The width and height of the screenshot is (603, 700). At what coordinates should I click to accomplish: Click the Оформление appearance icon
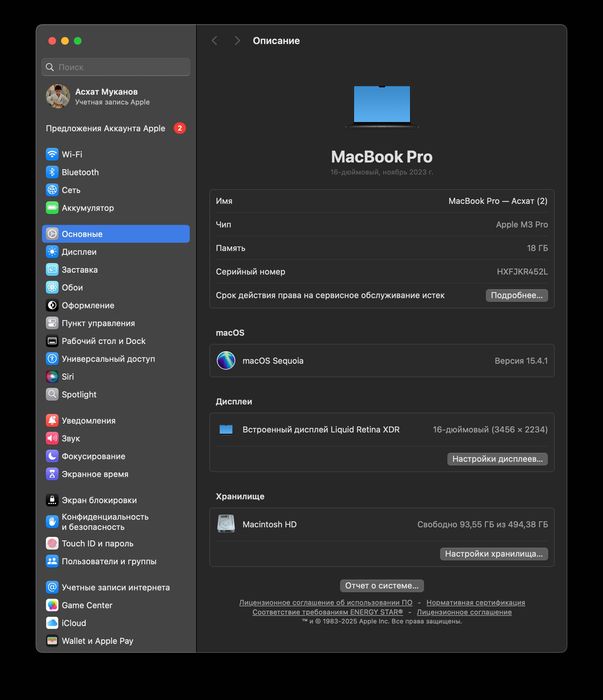coord(52,305)
